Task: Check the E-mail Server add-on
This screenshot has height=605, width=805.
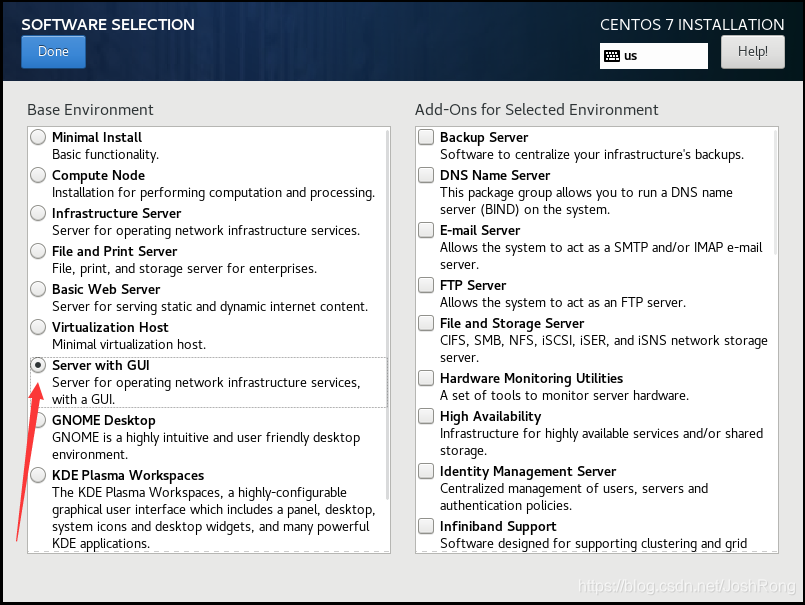Action: pyautogui.click(x=426, y=230)
